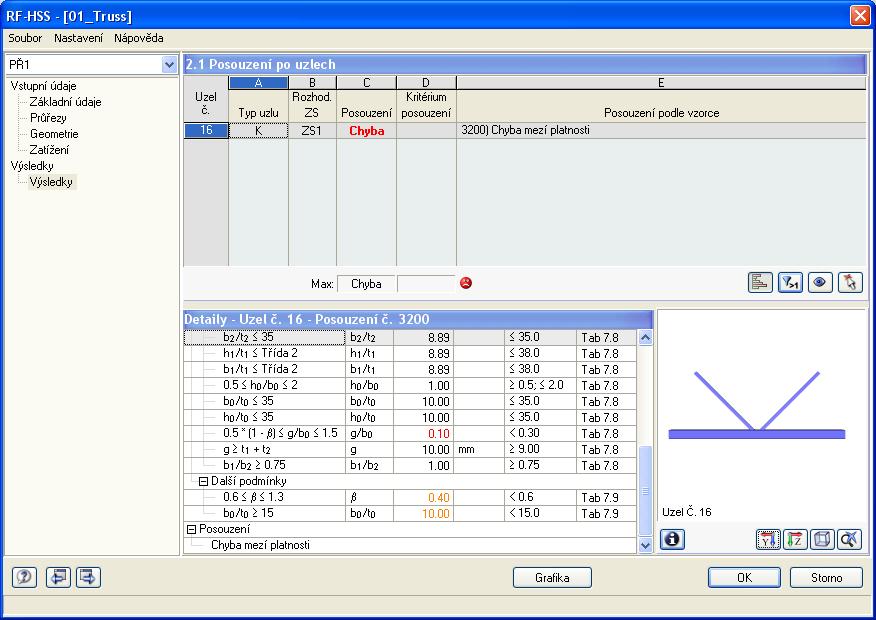Select Základní údaje tree item
876x620 pixels.
tap(65, 102)
